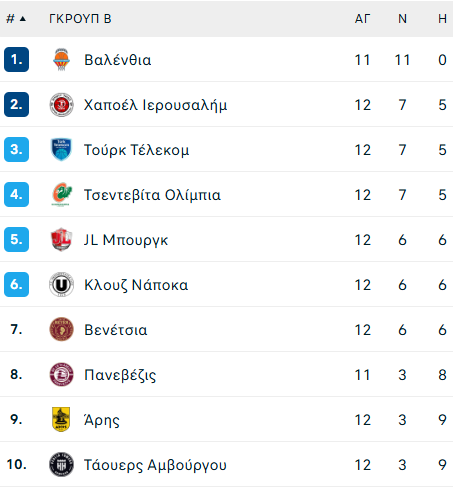Click the Cluj Napoca U logo

[61, 285]
